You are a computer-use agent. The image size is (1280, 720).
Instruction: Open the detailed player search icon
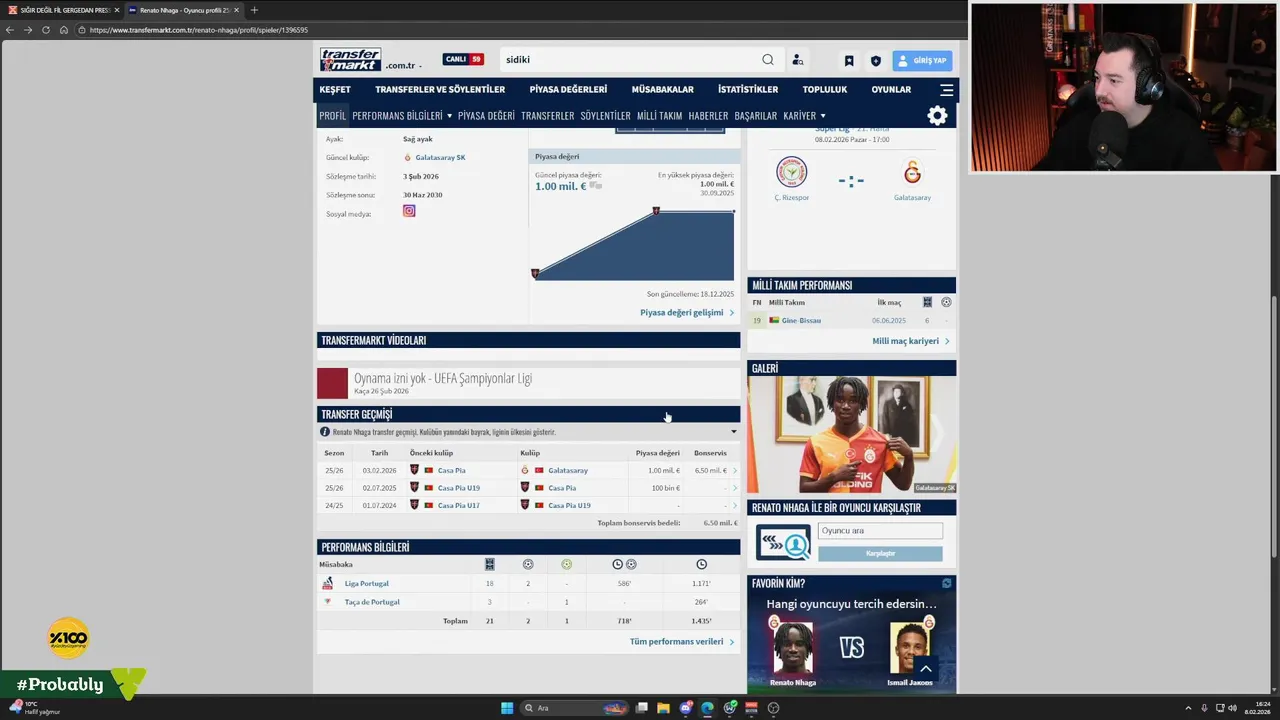tap(798, 60)
